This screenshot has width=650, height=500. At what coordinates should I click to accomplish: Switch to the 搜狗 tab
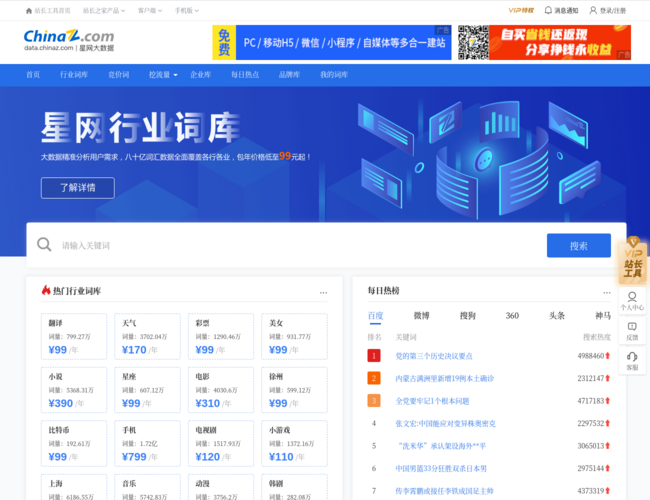point(468,316)
